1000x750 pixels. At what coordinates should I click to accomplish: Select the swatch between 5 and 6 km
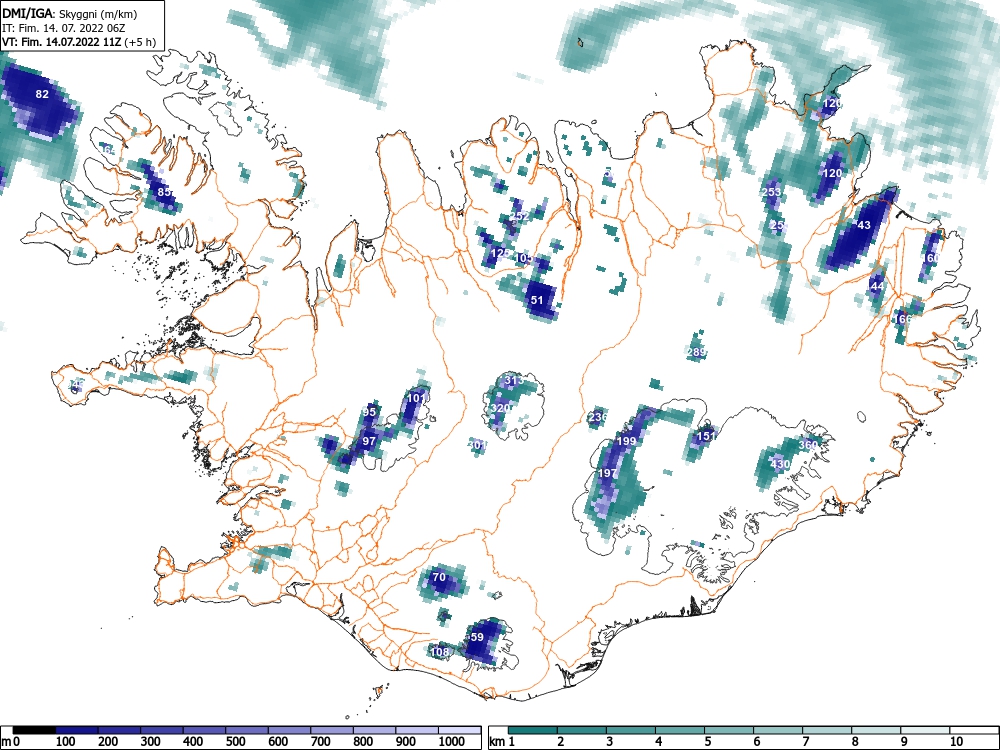click(729, 730)
